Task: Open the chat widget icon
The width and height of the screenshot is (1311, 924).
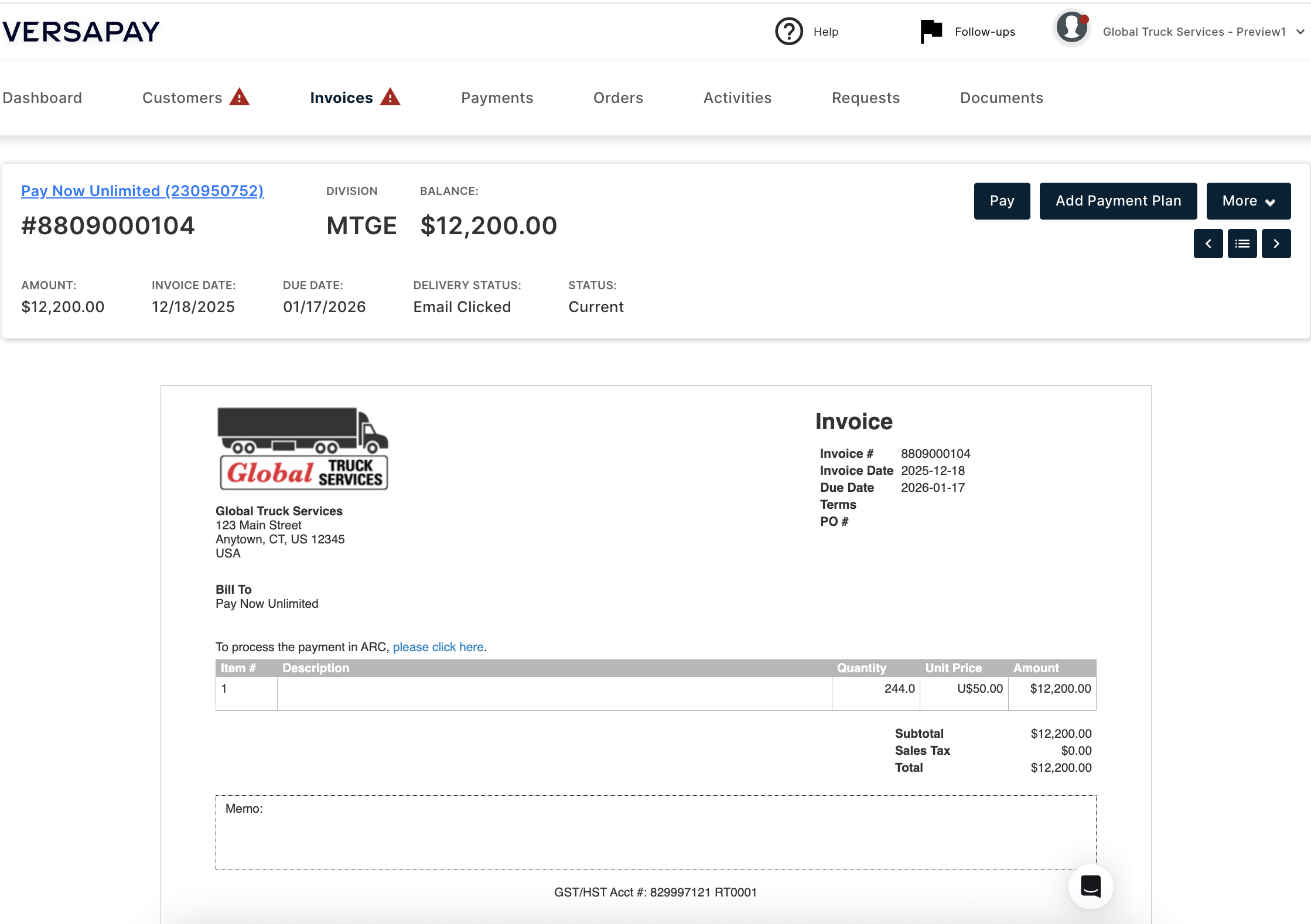Action: 1090,887
